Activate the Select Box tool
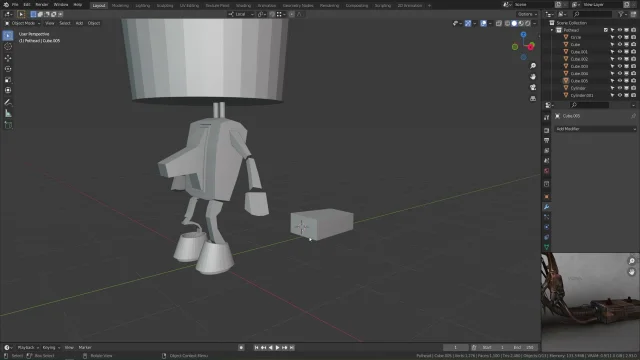The image size is (640, 360). coord(8,36)
